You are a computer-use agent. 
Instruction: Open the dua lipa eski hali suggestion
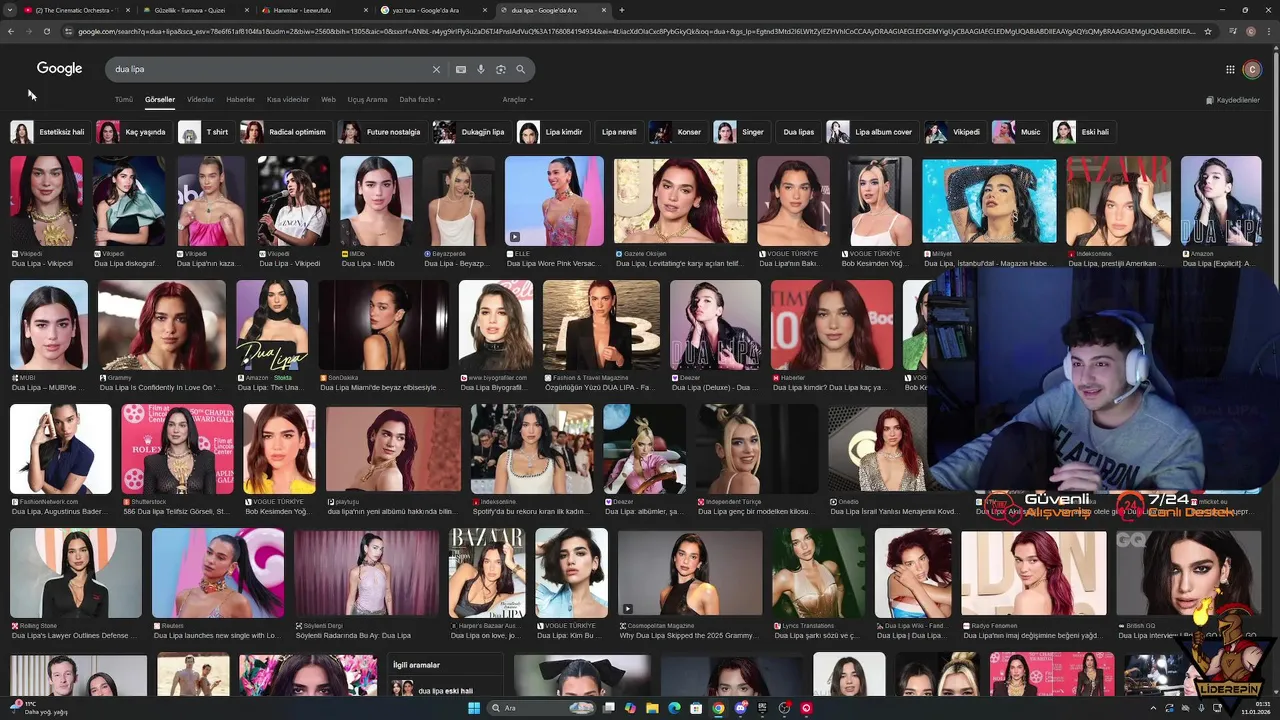445,691
